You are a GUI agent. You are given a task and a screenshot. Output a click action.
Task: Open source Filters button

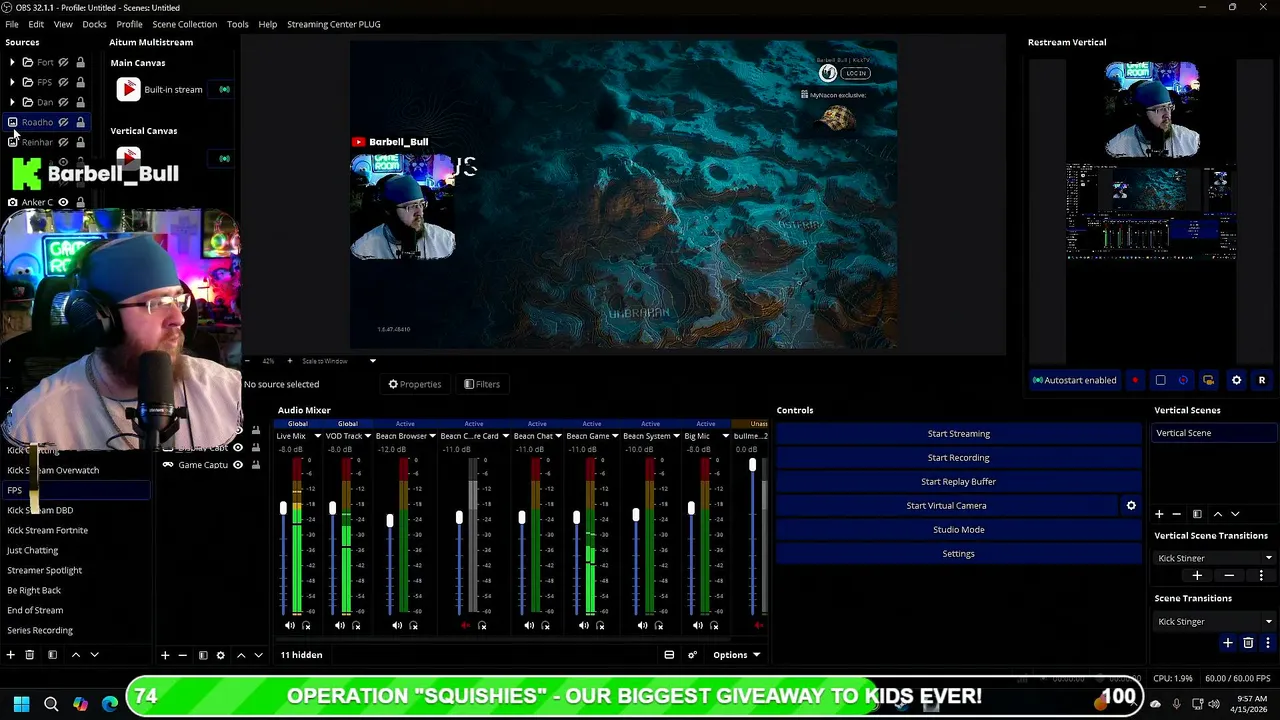coord(481,384)
